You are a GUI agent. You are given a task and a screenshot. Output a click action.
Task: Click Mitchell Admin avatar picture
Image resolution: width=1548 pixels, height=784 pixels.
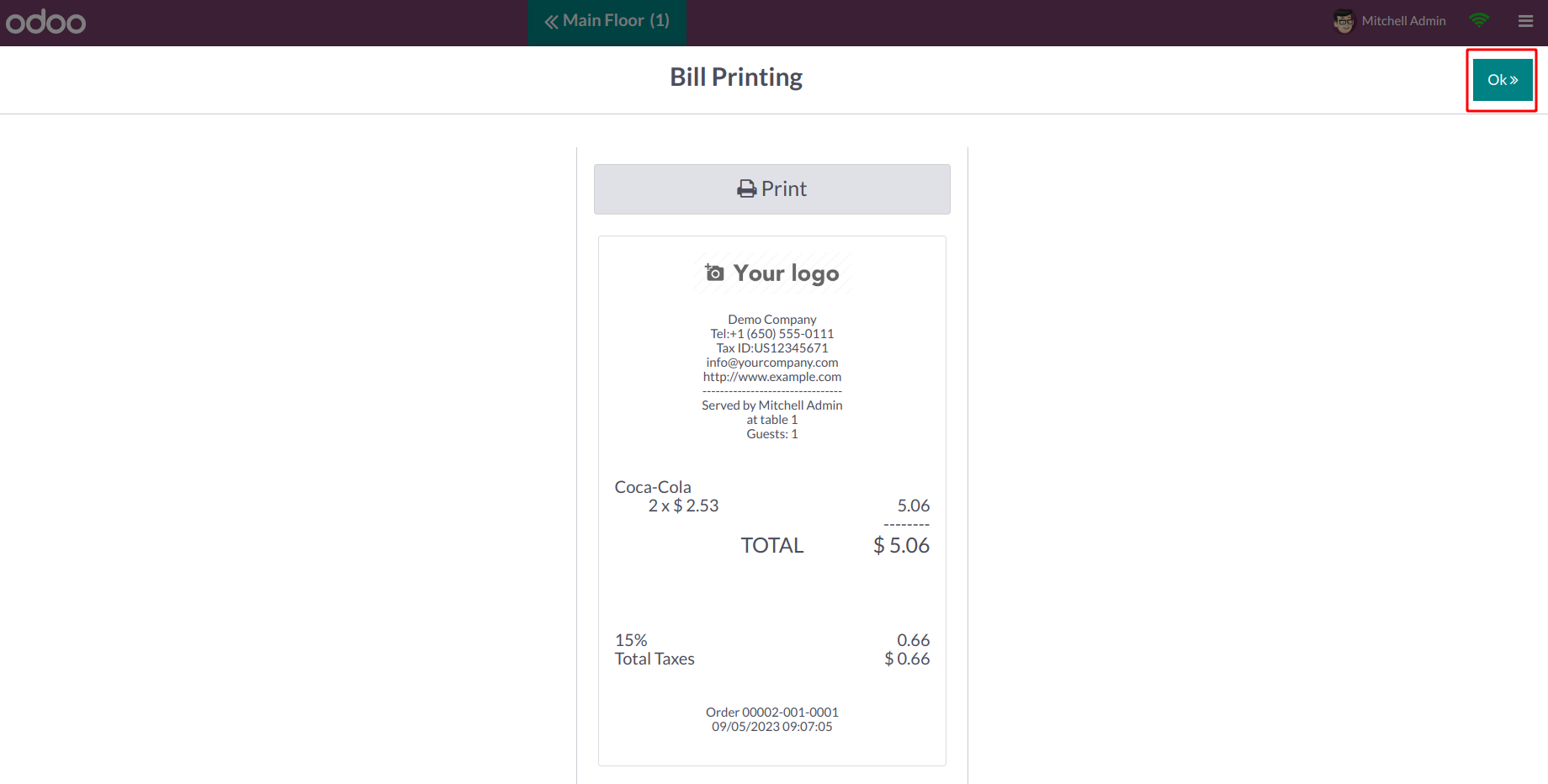[x=1344, y=21]
